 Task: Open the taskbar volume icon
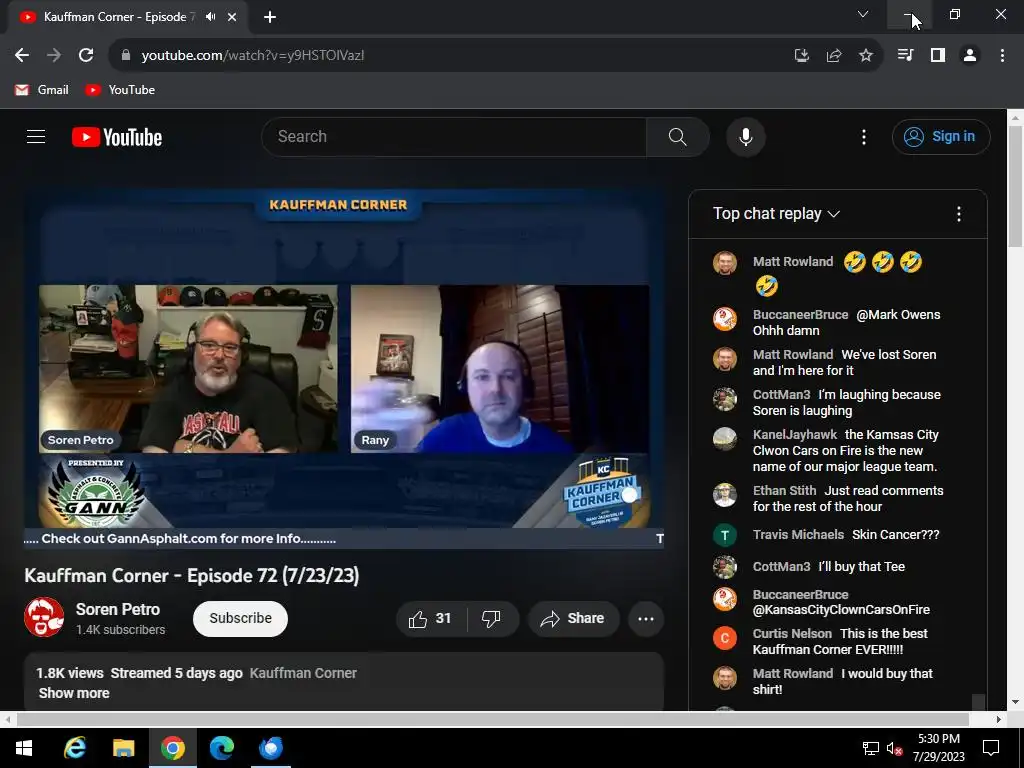pyautogui.click(x=895, y=748)
